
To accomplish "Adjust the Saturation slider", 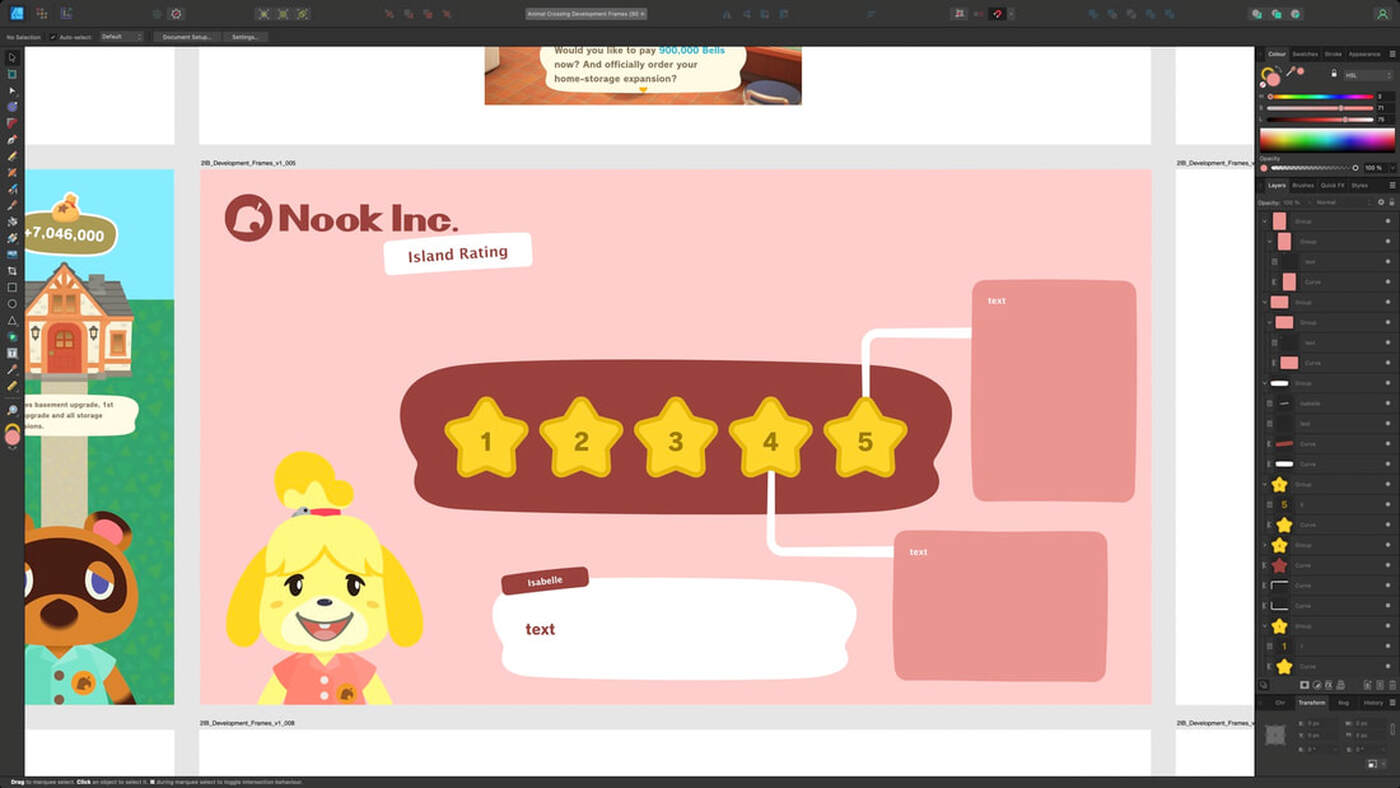I will [1320, 108].
